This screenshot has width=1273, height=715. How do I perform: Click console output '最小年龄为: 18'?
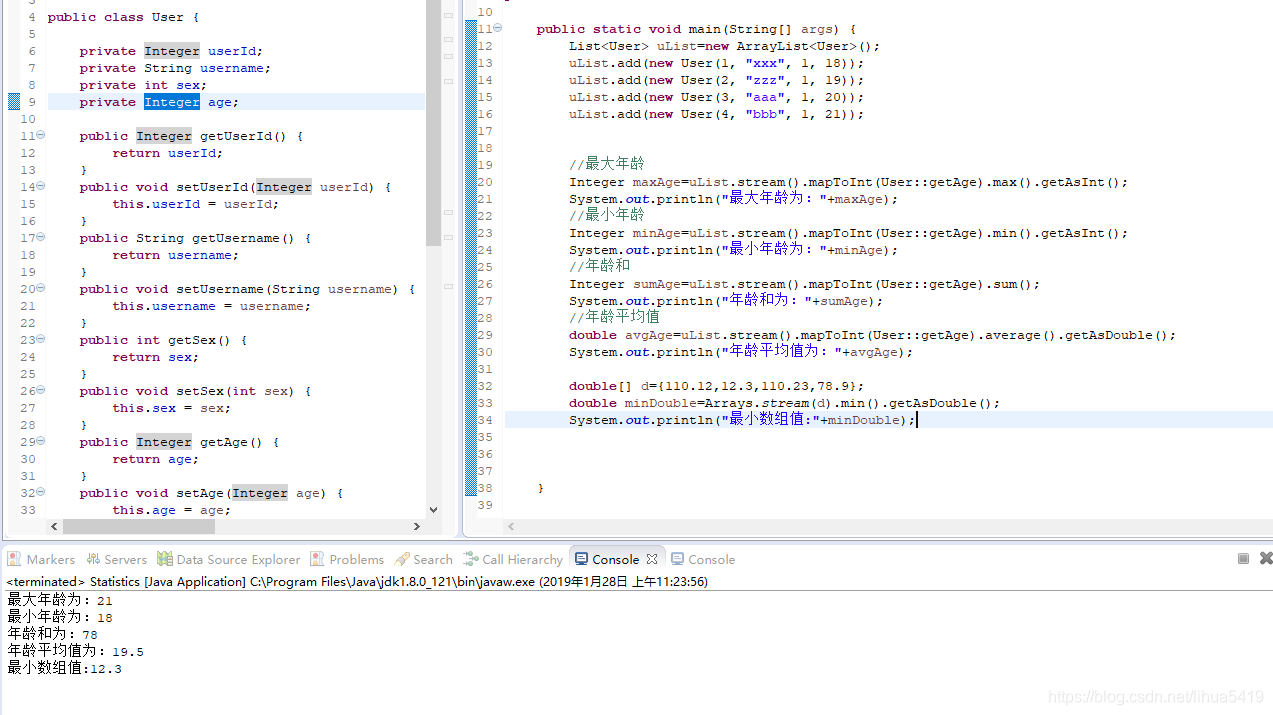[x=60, y=617]
